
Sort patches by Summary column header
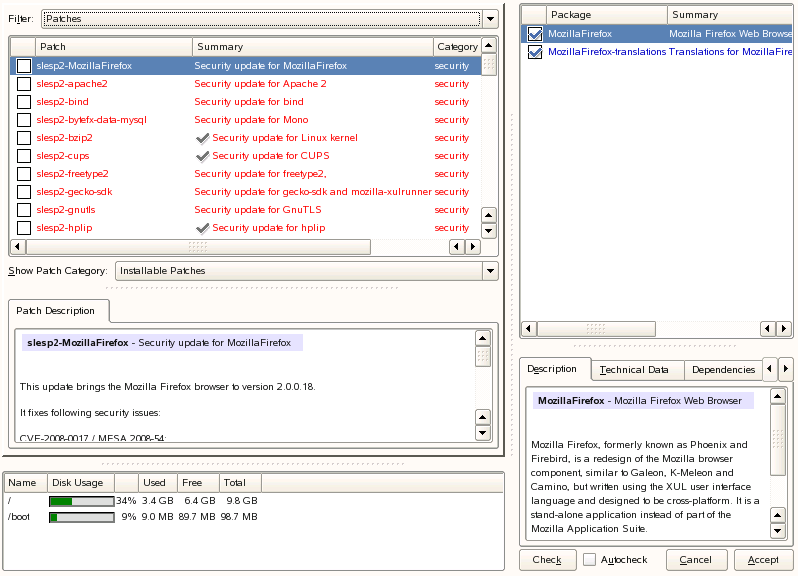[312, 47]
